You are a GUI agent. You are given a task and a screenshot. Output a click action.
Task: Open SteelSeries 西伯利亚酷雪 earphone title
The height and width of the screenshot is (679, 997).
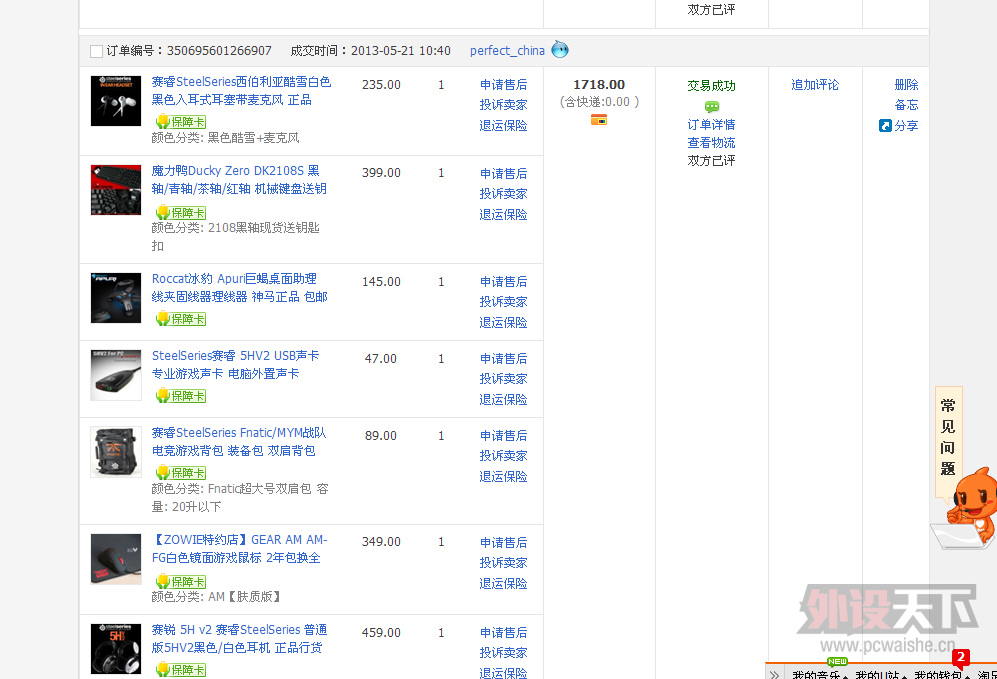241,90
